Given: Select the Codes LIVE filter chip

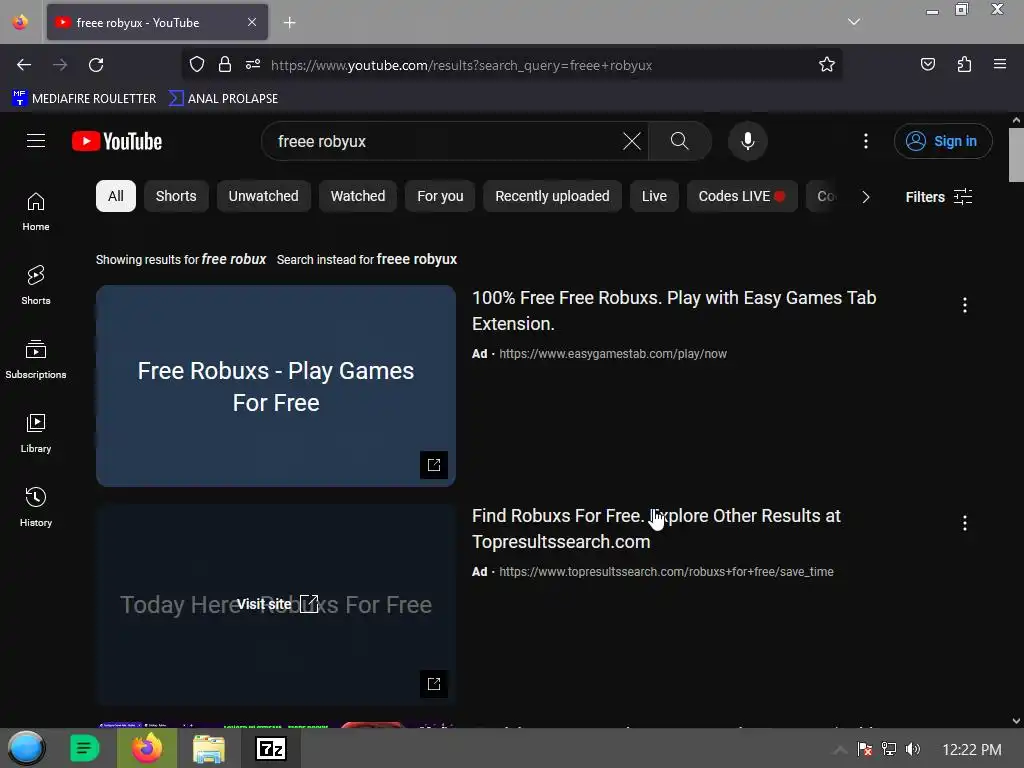Looking at the screenshot, I should coord(742,196).
